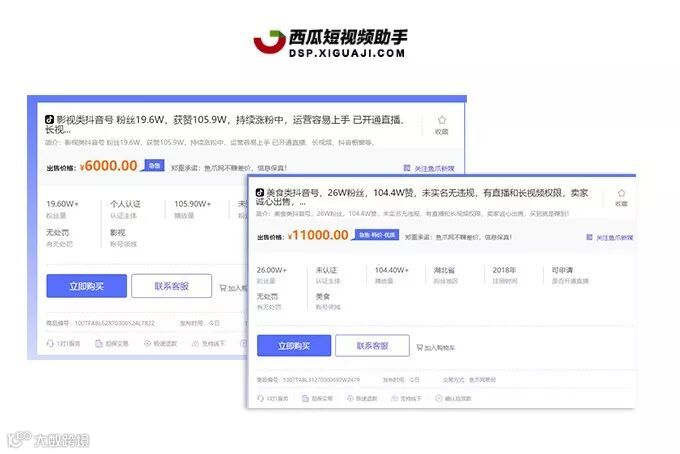Favorite the 影视类 listing with the star icon
Screen dimensions: 680x454
441,120
